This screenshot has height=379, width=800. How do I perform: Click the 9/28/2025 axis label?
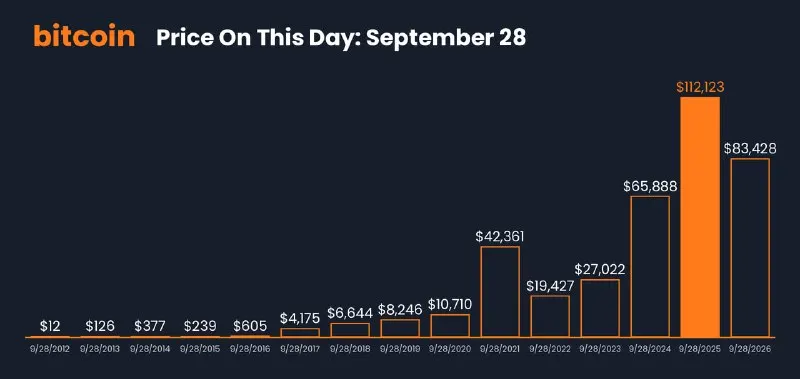700,350
